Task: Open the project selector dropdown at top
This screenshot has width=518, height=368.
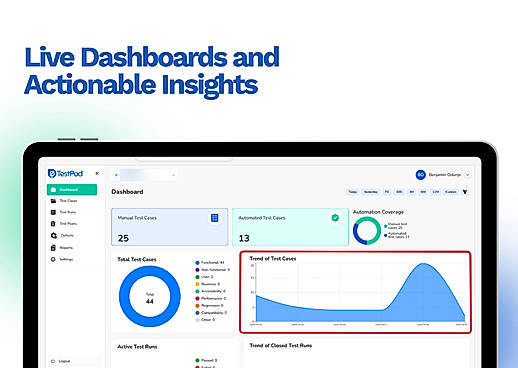Action: pos(145,175)
